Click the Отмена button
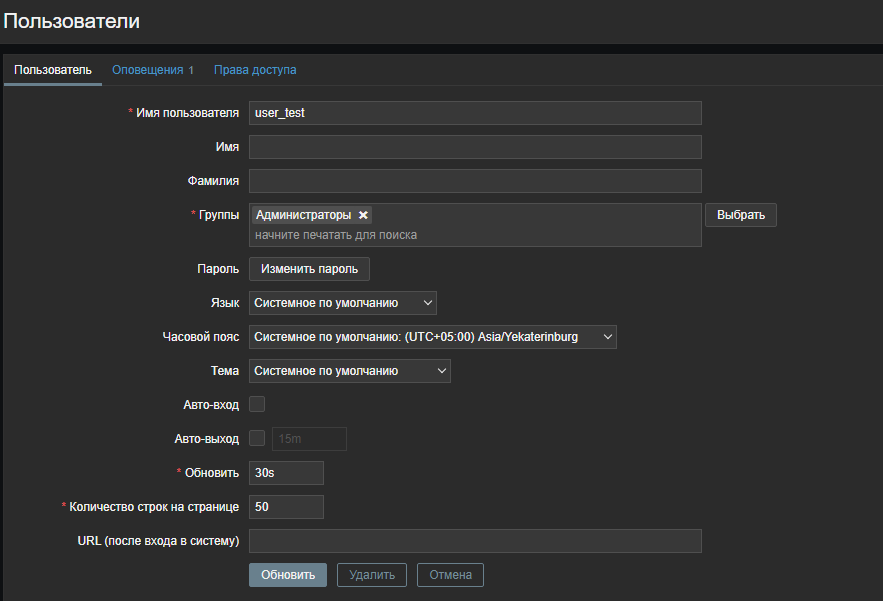This screenshot has width=883, height=601. coord(450,575)
